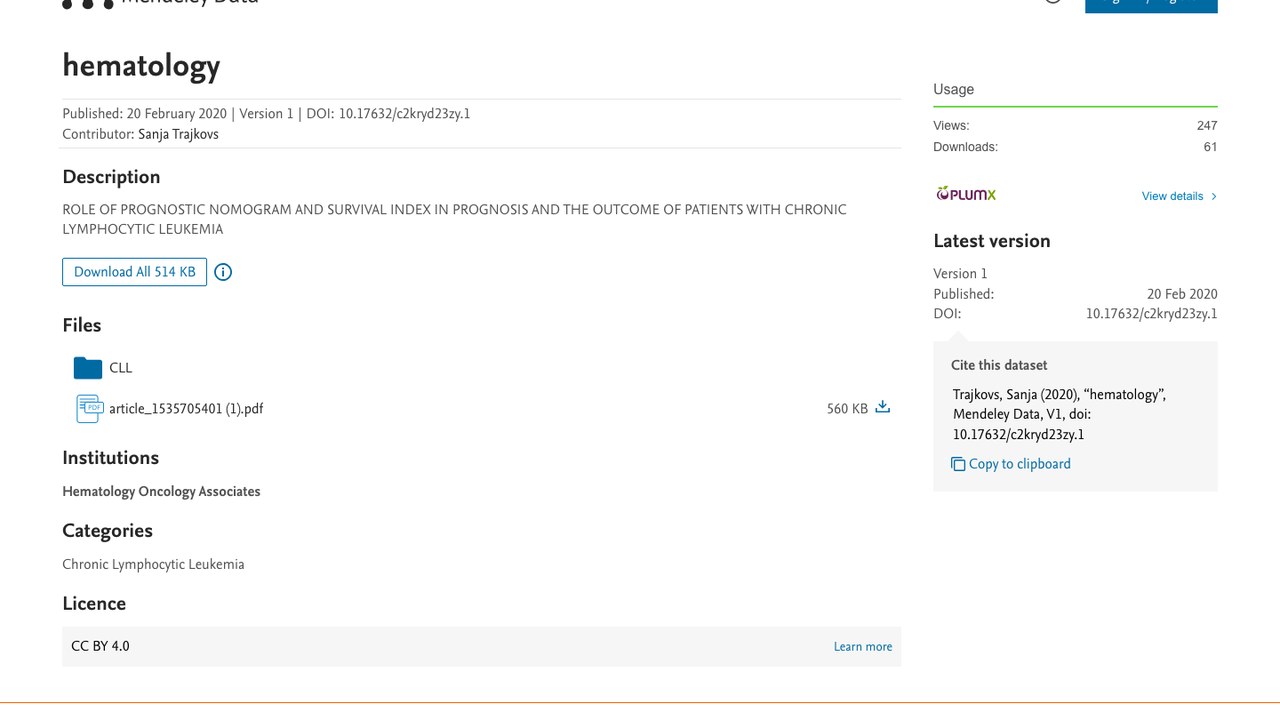Viewport: 1280px width, 720px height.
Task: Open the Learn more licence link
Action: [x=863, y=647]
